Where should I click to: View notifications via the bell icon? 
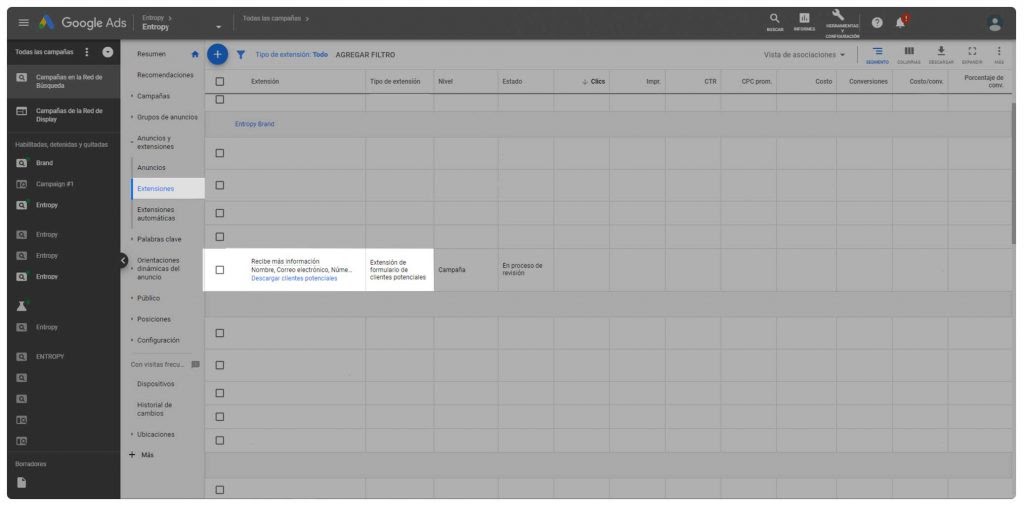coord(901,23)
